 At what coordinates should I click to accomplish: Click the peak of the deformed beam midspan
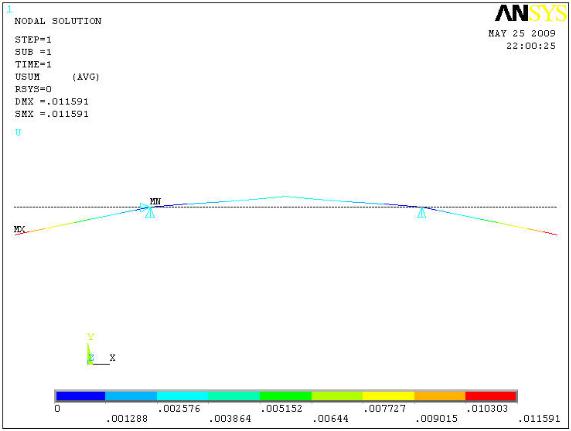coord(285,197)
